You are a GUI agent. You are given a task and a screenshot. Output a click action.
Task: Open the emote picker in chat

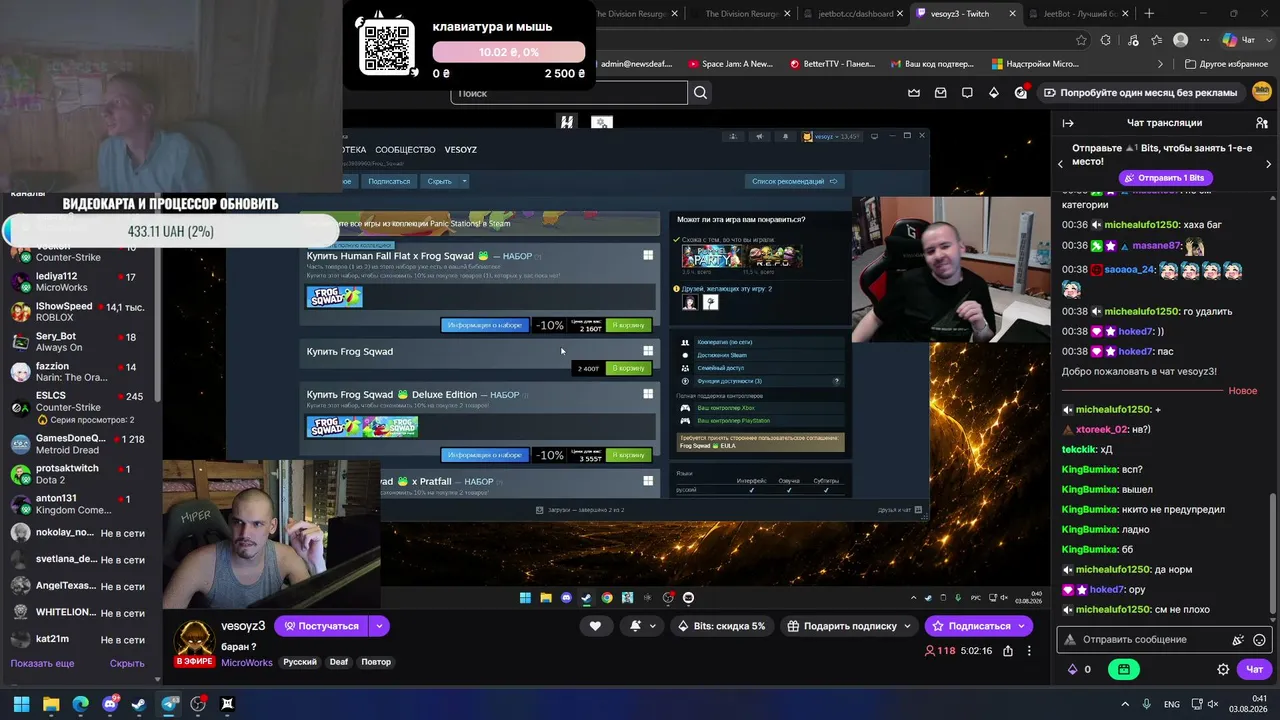pyautogui.click(x=1260, y=640)
